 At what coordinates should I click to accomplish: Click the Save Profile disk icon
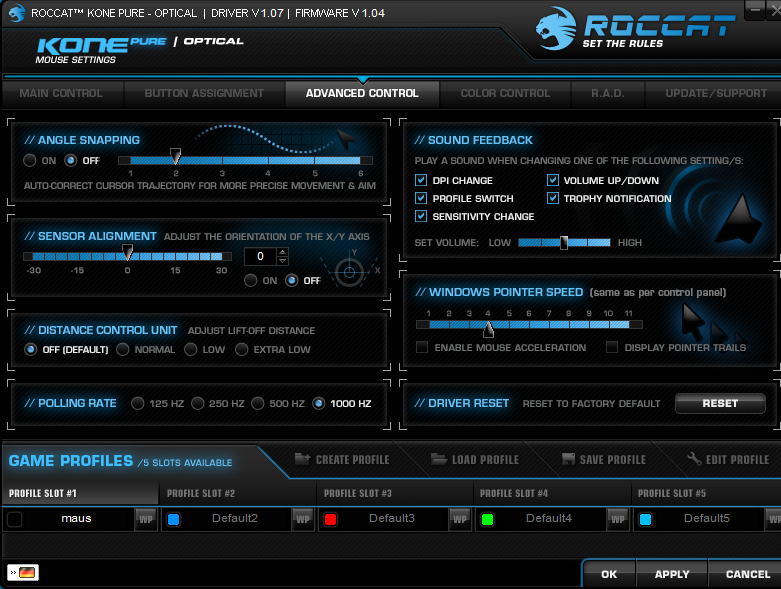point(568,459)
